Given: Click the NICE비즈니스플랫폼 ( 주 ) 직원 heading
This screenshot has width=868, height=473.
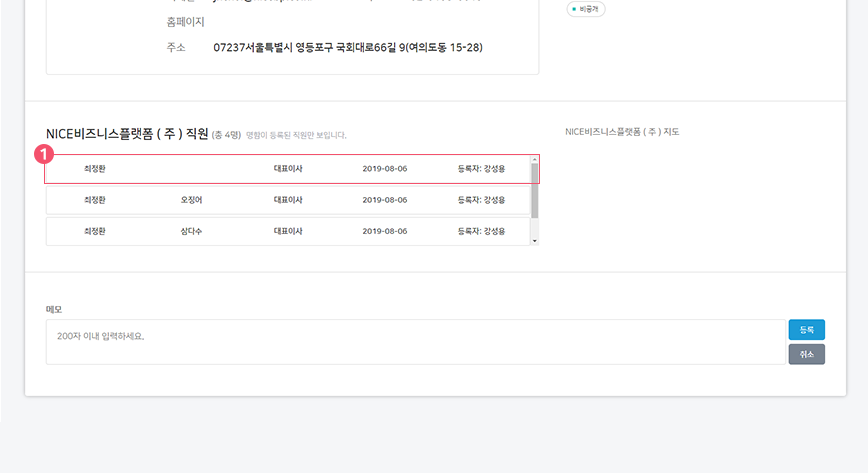Looking at the screenshot, I should pos(127,134).
